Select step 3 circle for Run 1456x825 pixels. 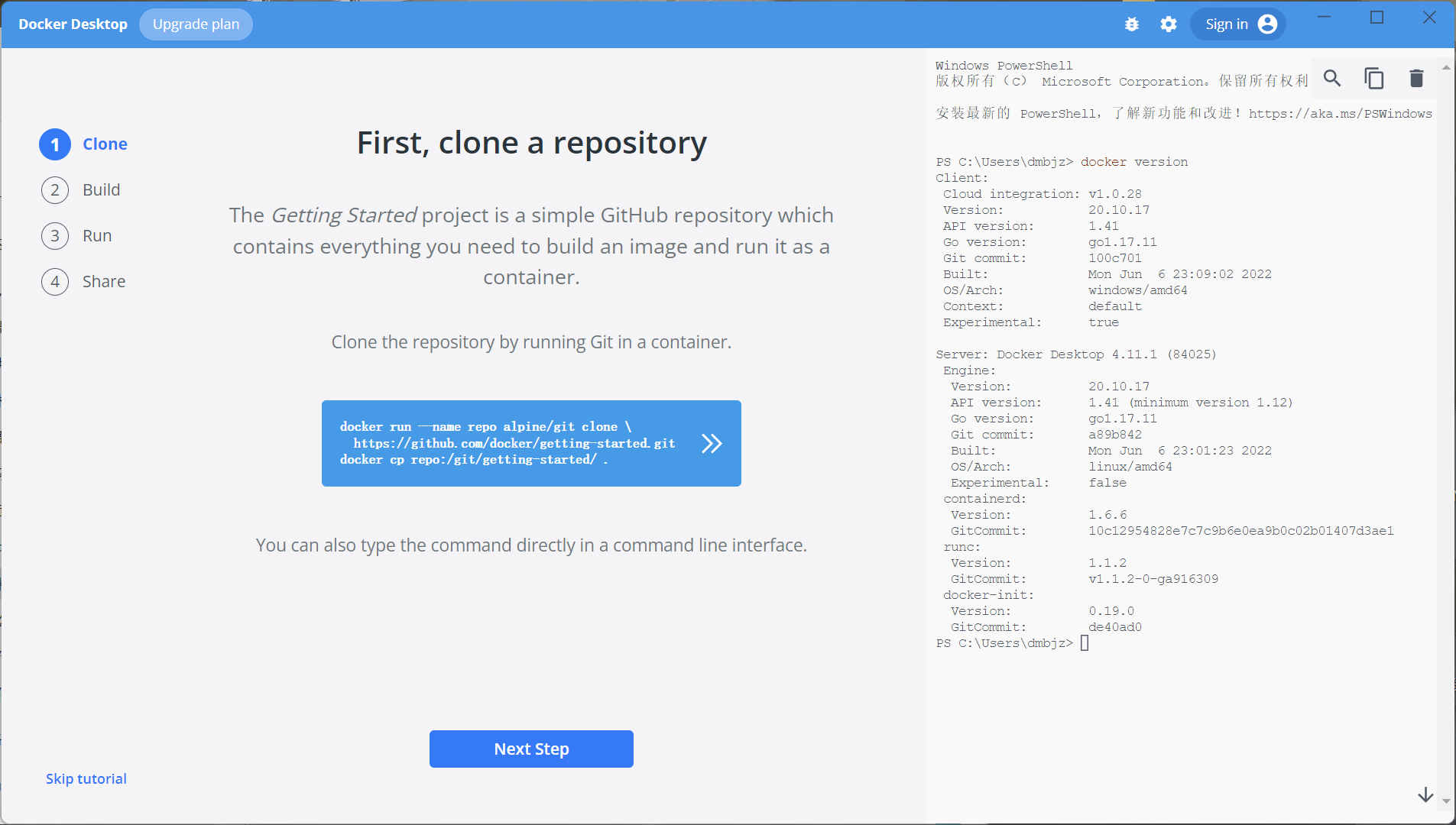(x=55, y=236)
